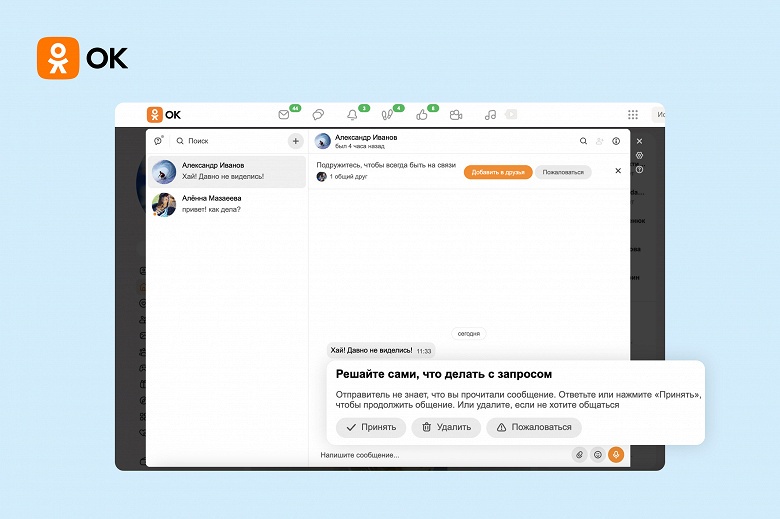Click Принять to accept the request

371,427
